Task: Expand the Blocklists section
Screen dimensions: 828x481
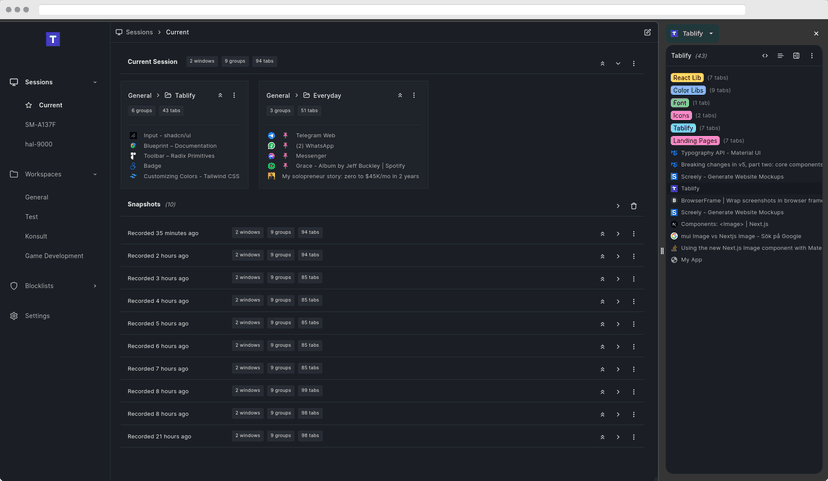Action: click(95, 286)
